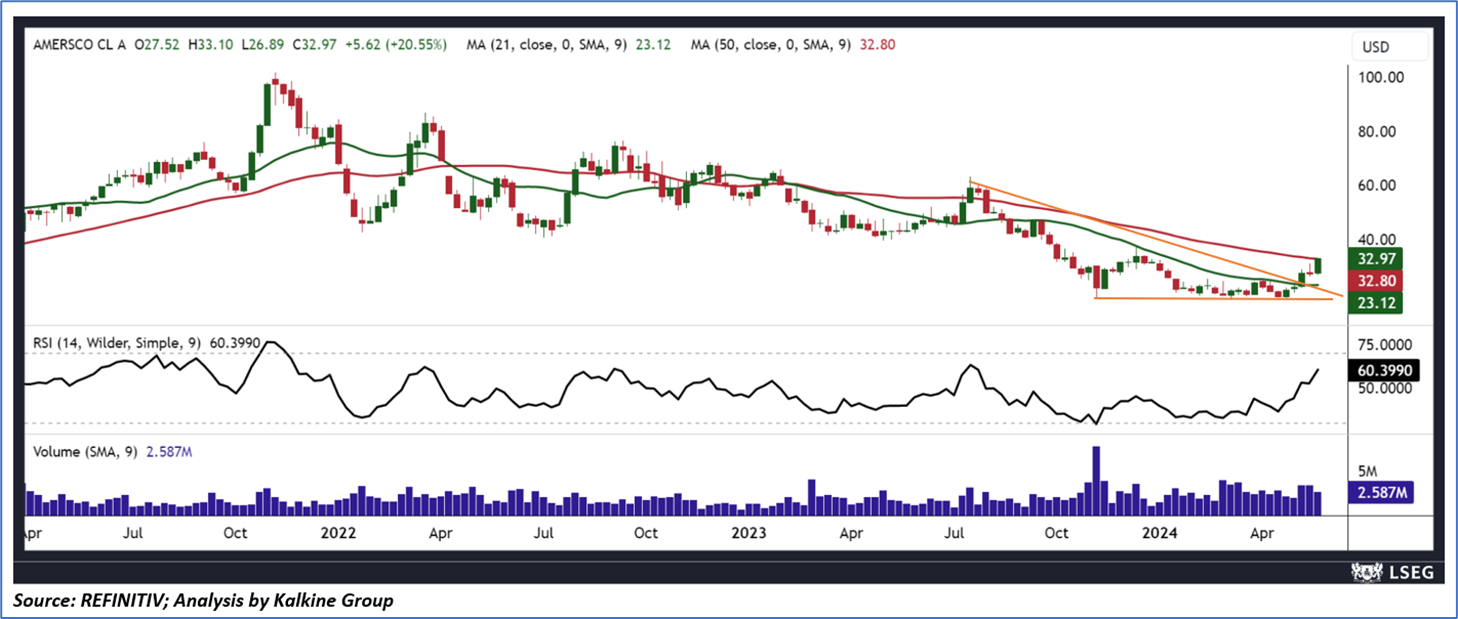1458x619 pixels.
Task: Click the tallest volume bar spike
Action: point(1096,480)
